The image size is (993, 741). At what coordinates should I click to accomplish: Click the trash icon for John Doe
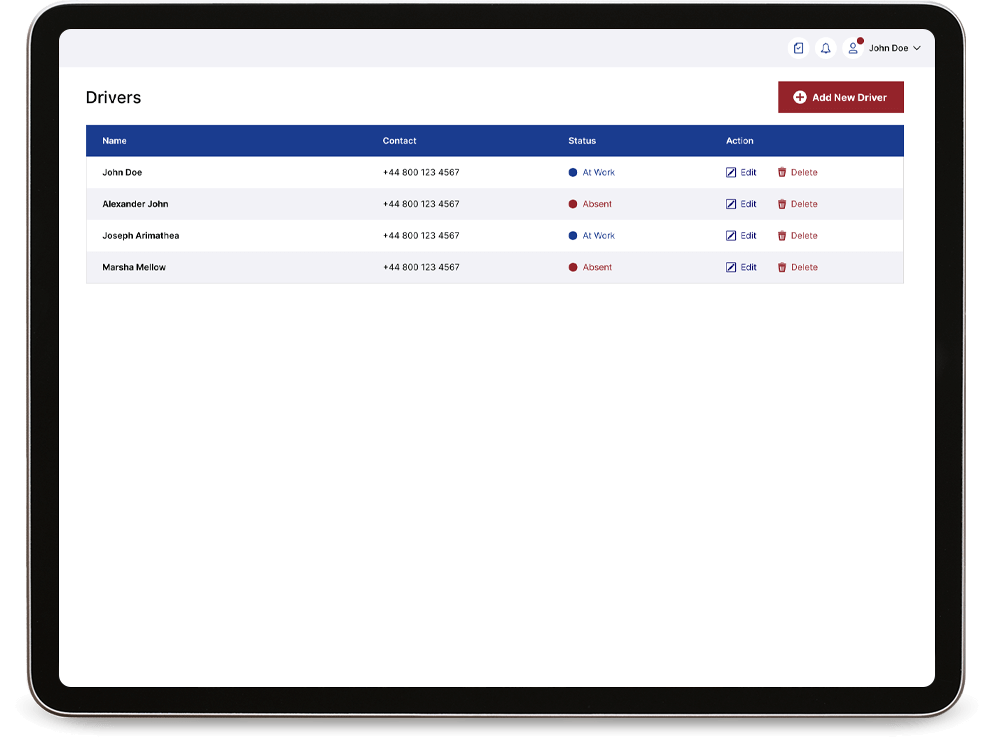(x=782, y=173)
